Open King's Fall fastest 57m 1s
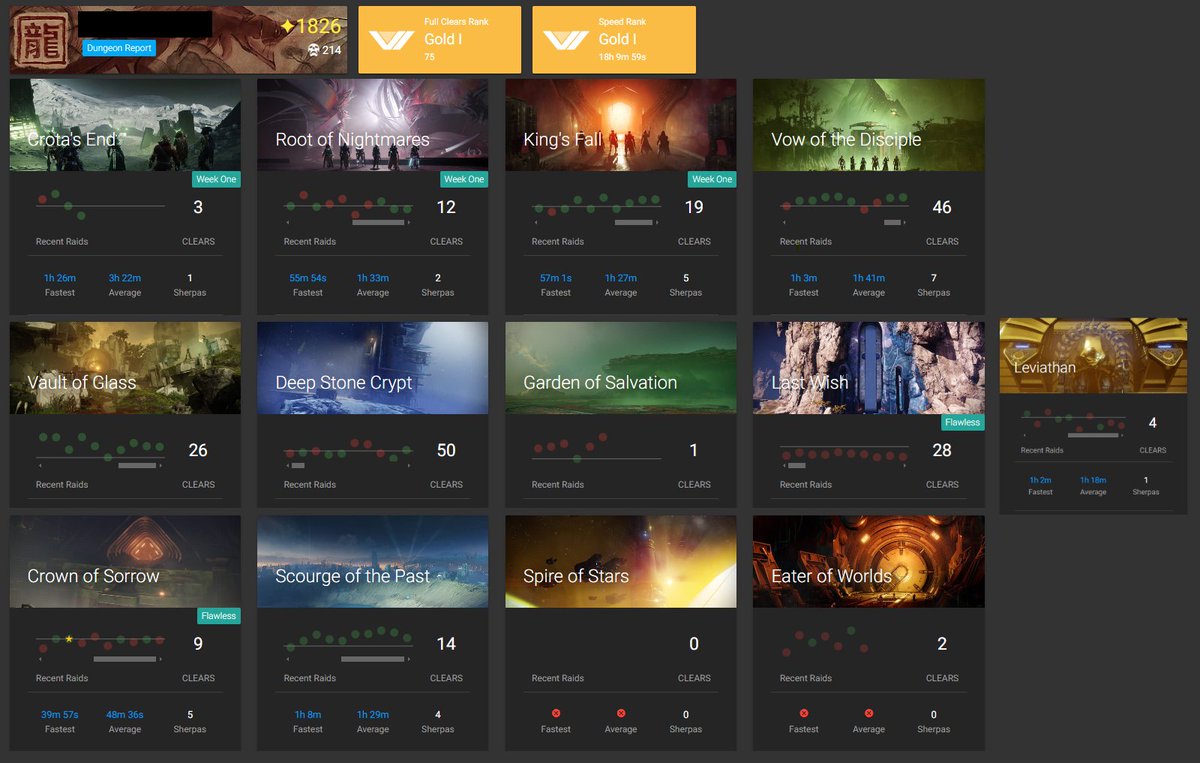1200x763 pixels. (556, 278)
